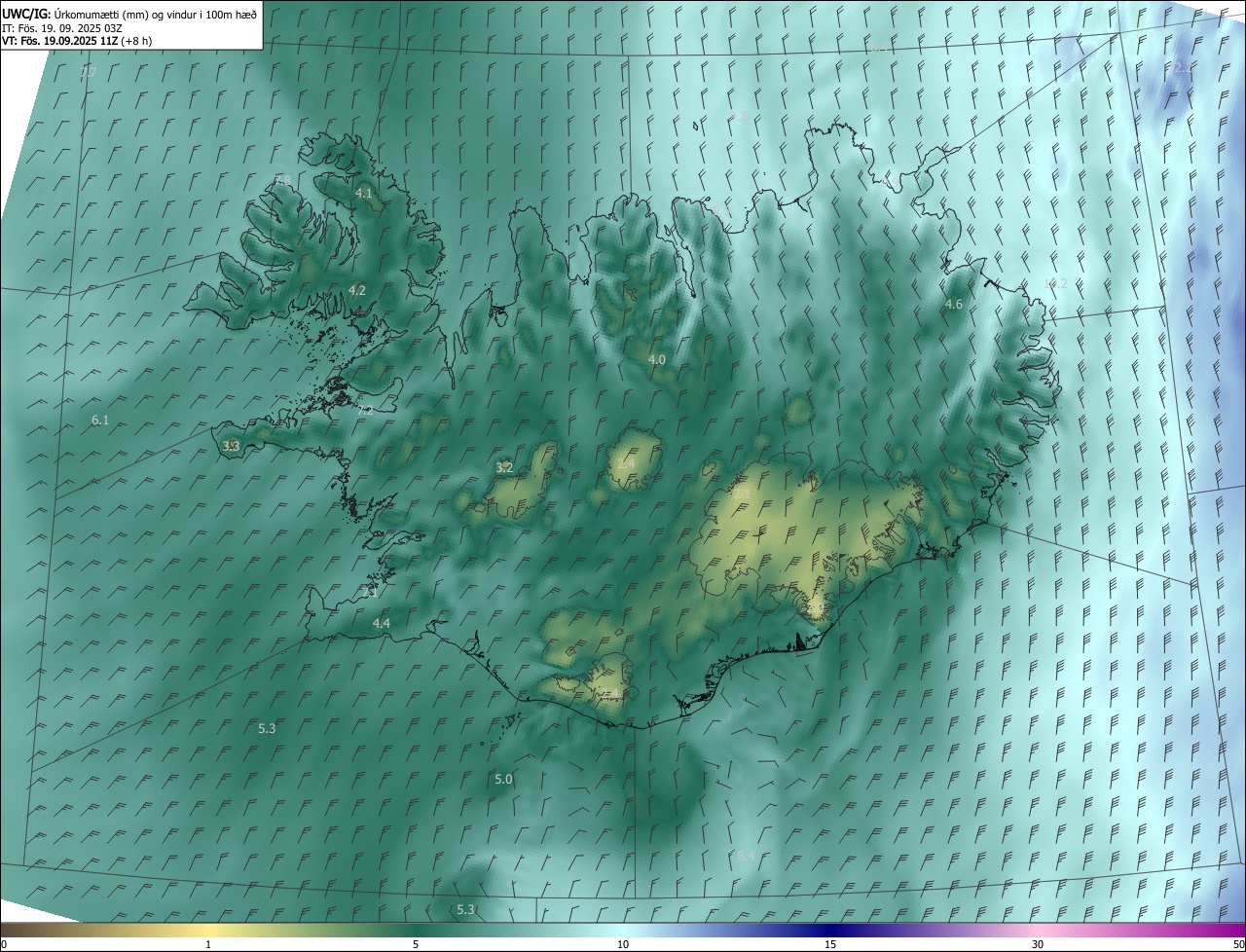Click the 3.2 value label on the map

tap(504, 468)
